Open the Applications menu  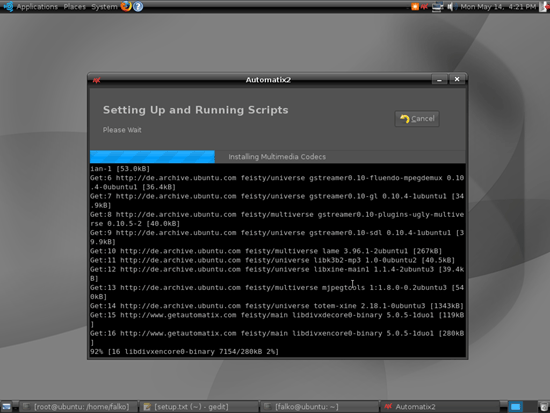coord(37,7)
